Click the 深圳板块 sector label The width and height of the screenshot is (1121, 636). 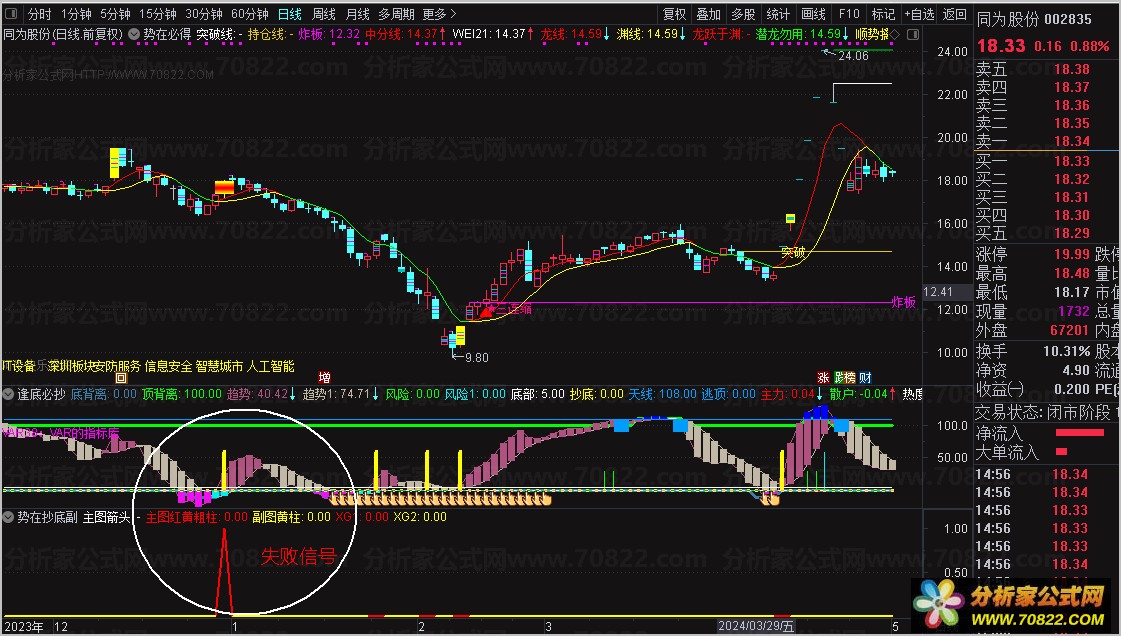[73, 366]
